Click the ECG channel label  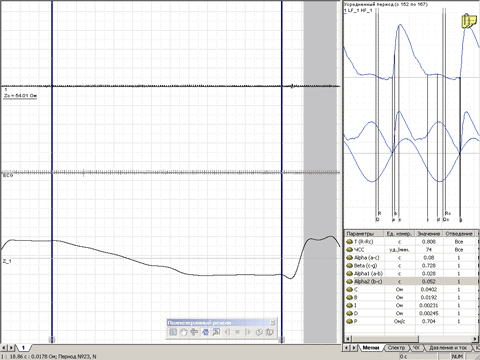click(8, 175)
